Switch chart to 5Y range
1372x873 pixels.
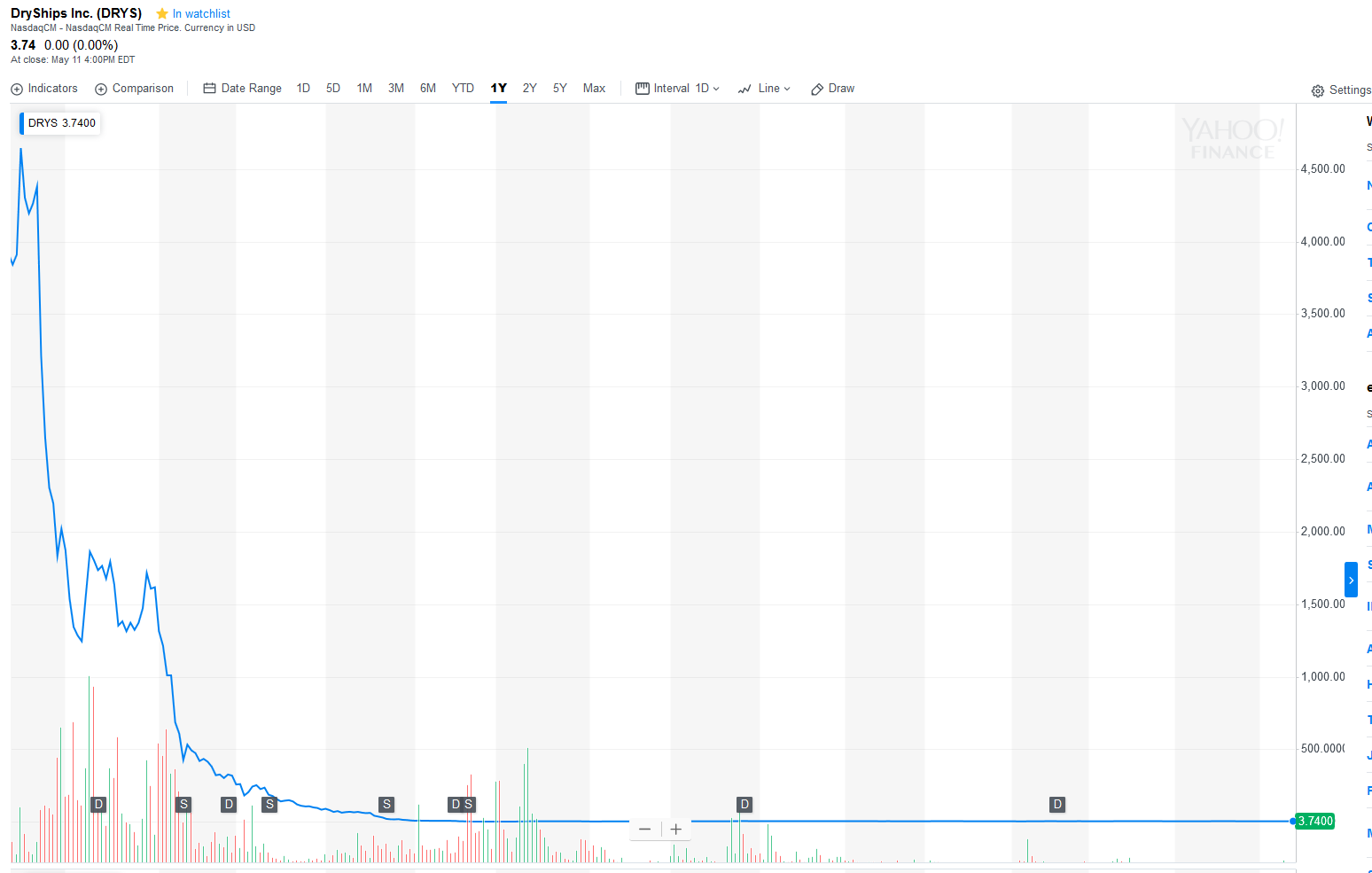point(560,89)
